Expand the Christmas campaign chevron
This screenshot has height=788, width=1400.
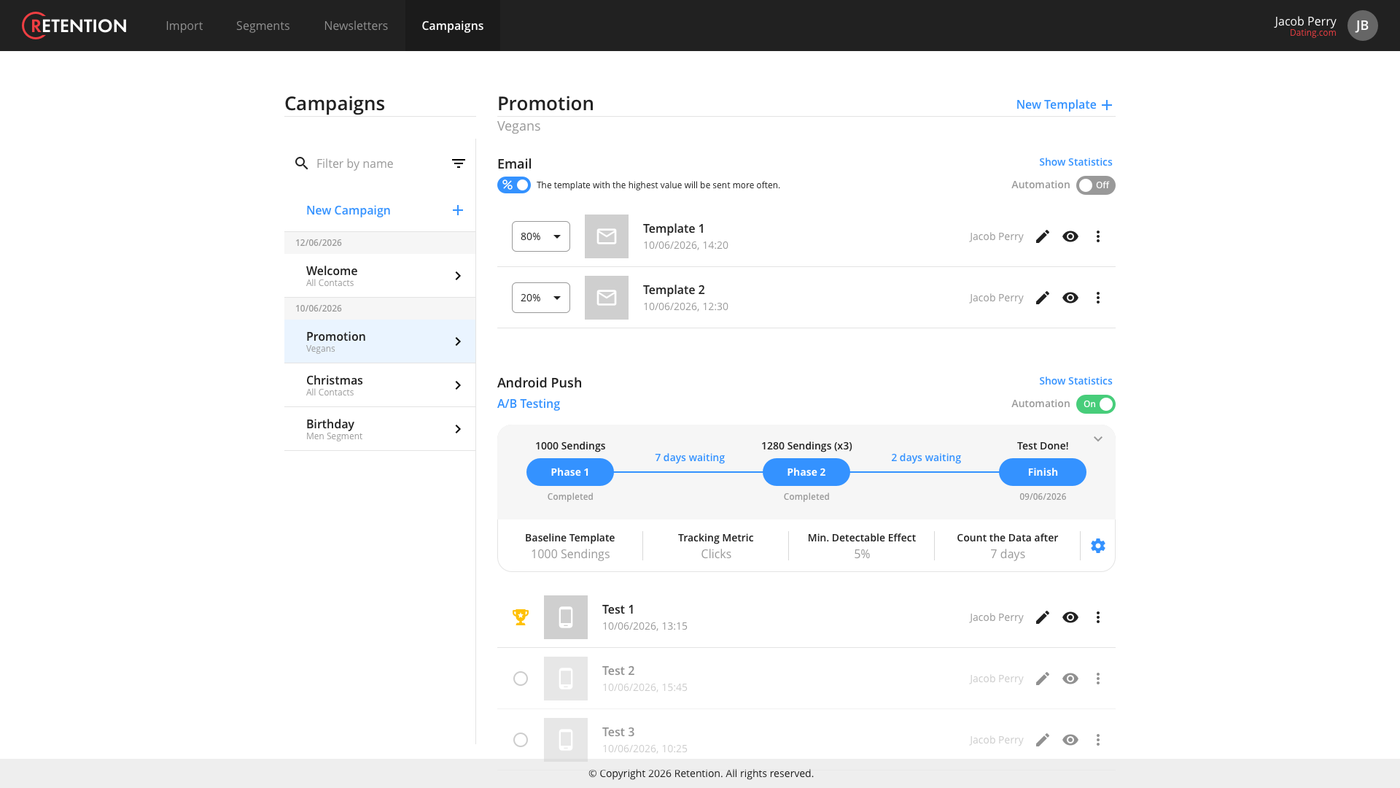458,386
